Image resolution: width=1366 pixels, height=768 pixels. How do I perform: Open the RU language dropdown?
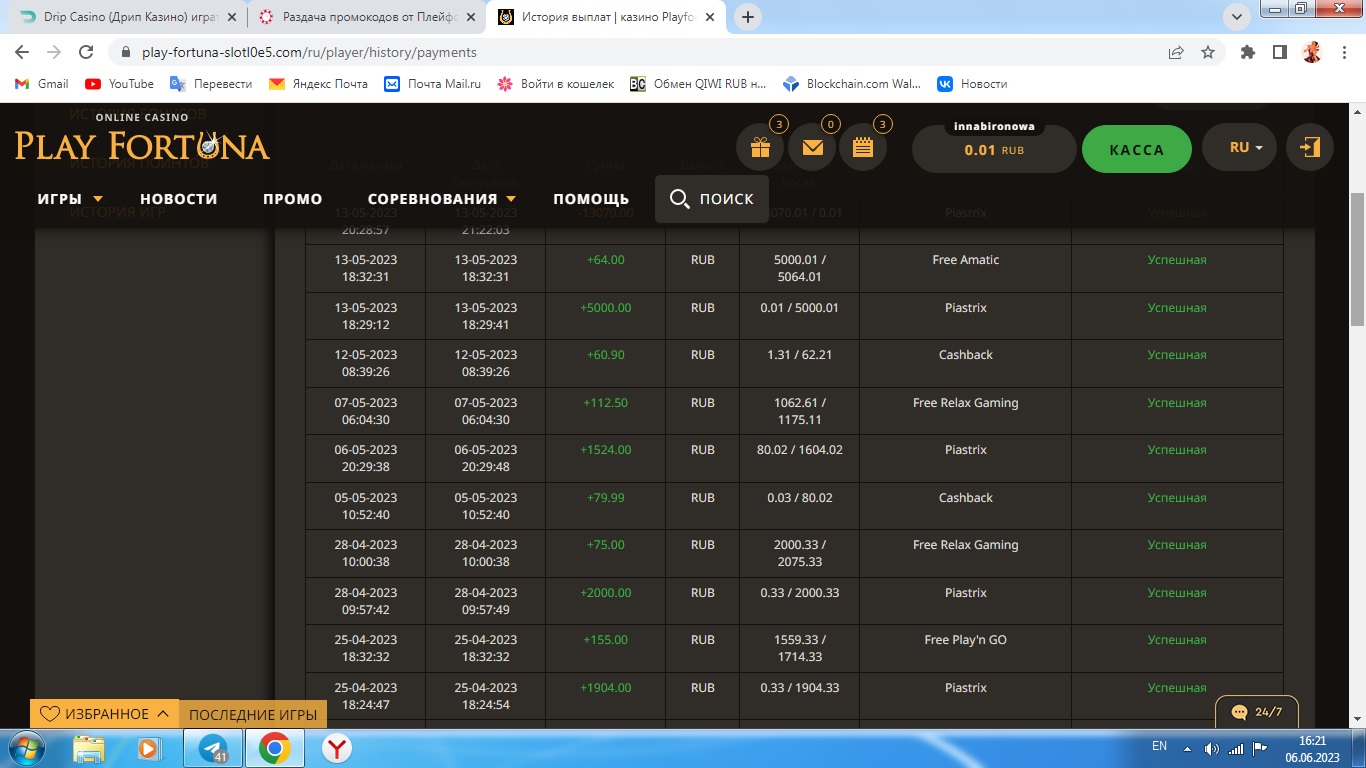pyautogui.click(x=1239, y=148)
